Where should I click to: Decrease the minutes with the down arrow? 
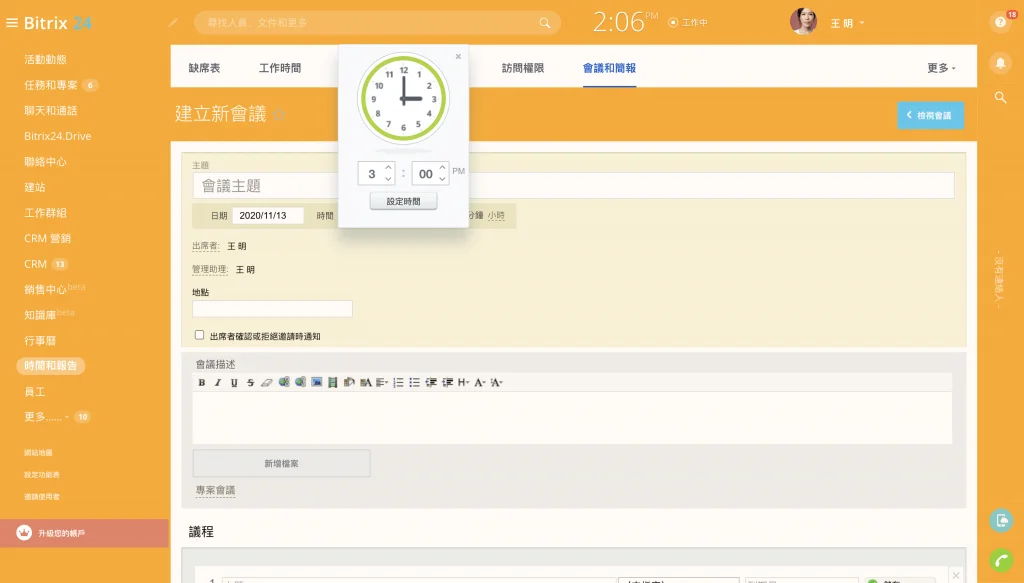(442, 179)
